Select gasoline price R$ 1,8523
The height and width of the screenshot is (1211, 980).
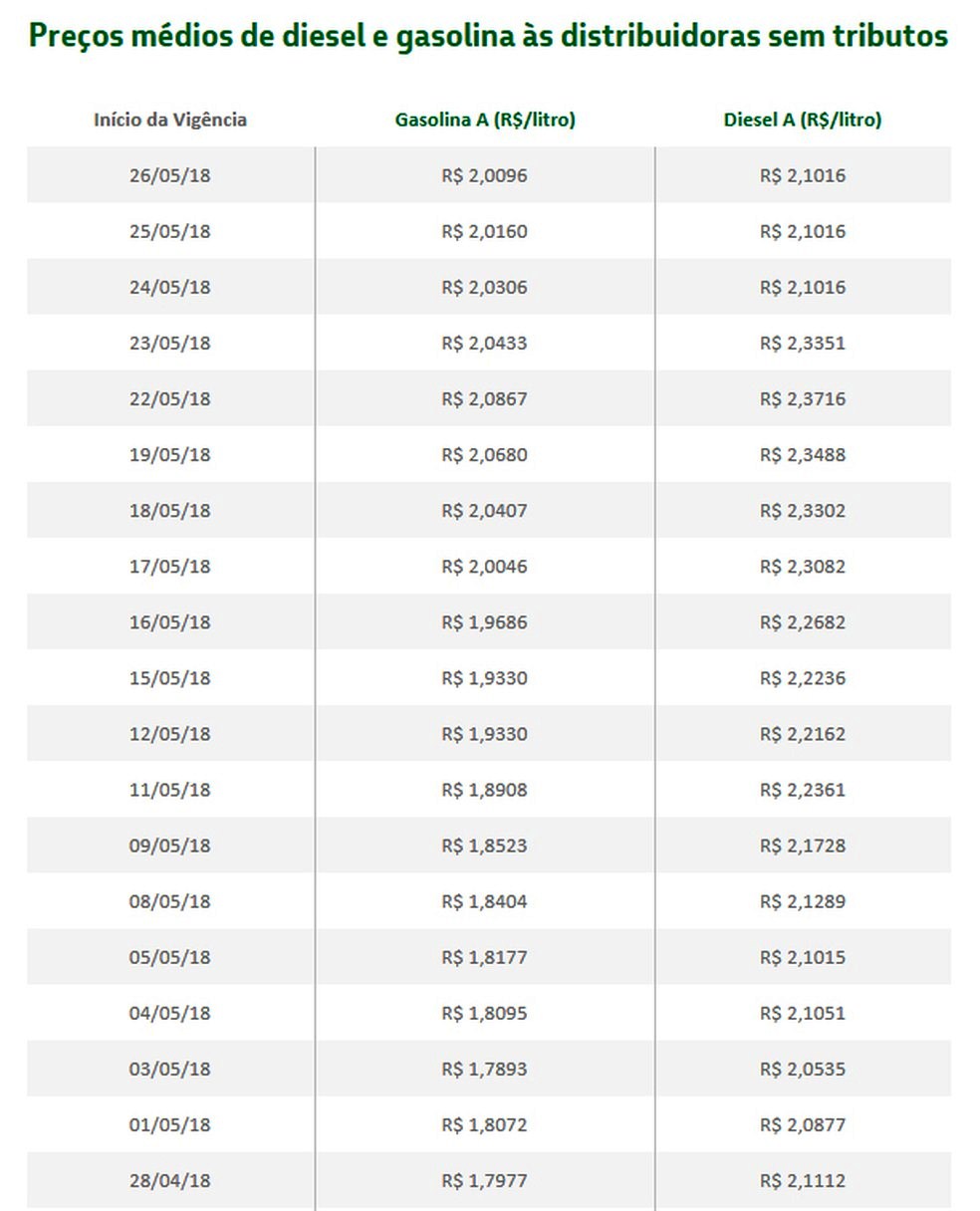pyautogui.click(x=485, y=846)
